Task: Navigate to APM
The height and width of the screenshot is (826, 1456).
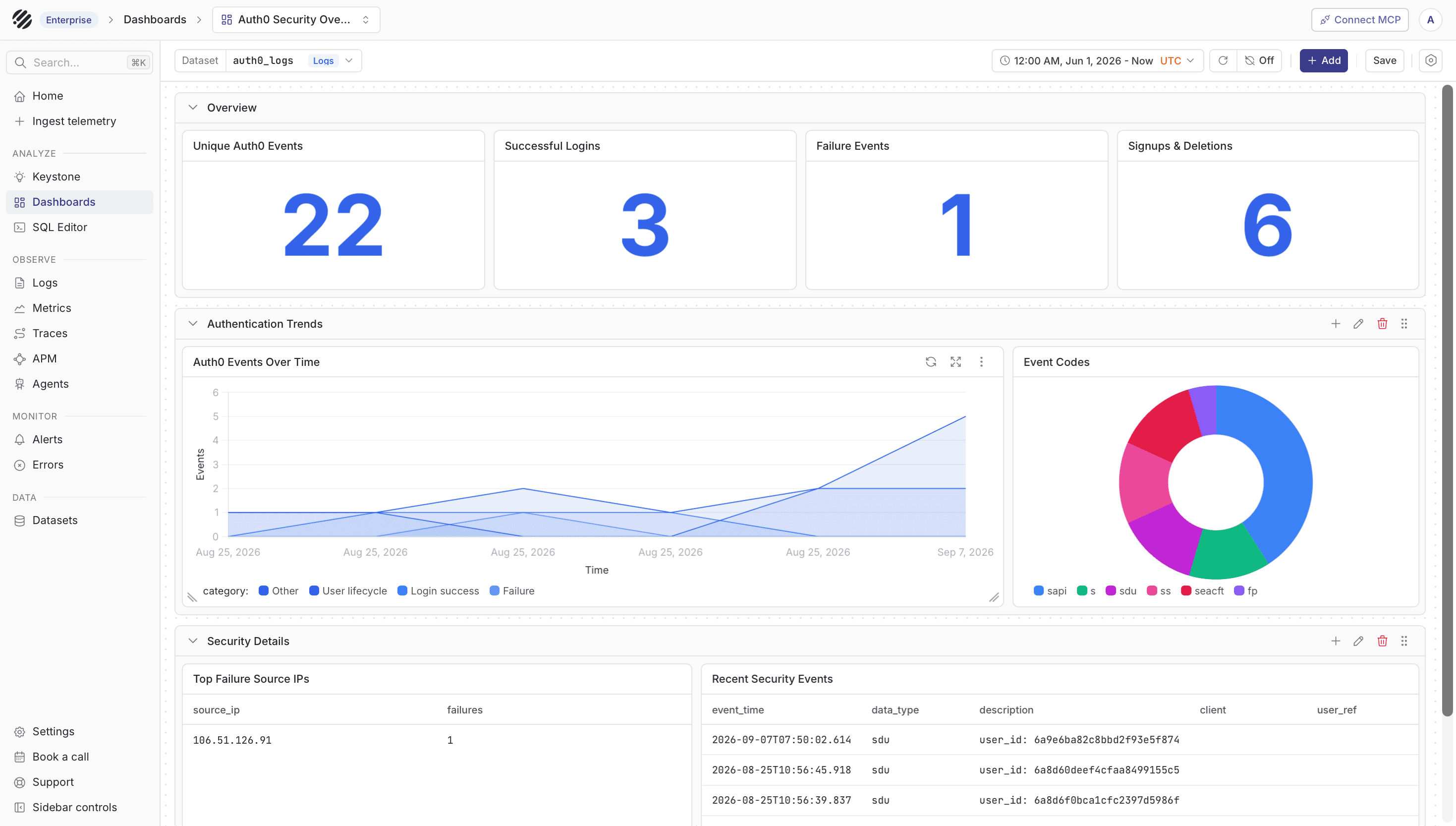Action: [79, 358]
